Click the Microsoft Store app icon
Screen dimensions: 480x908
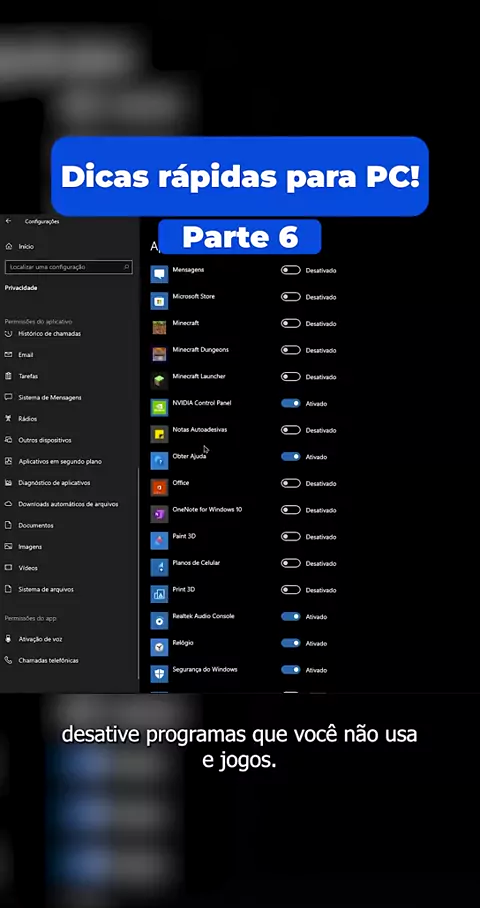click(159, 301)
